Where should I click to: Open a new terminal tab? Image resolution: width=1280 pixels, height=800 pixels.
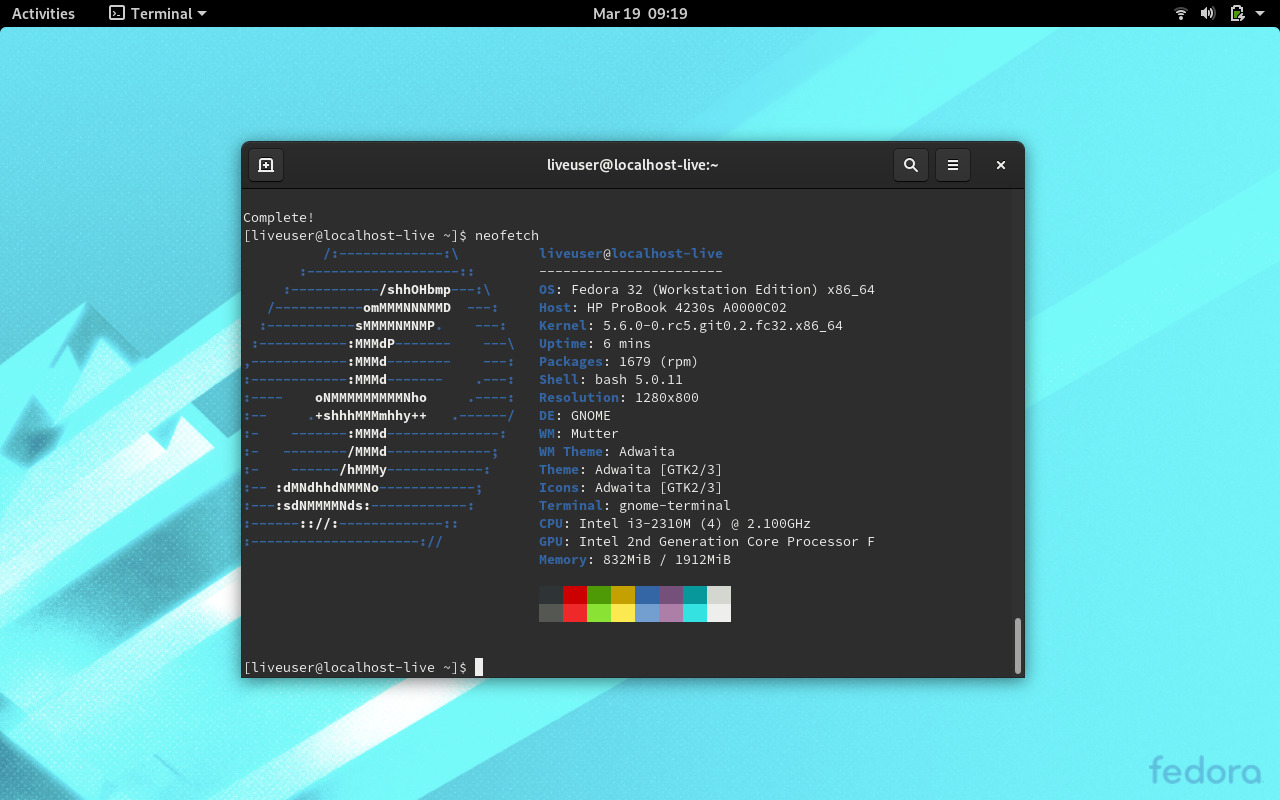click(266, 165)
